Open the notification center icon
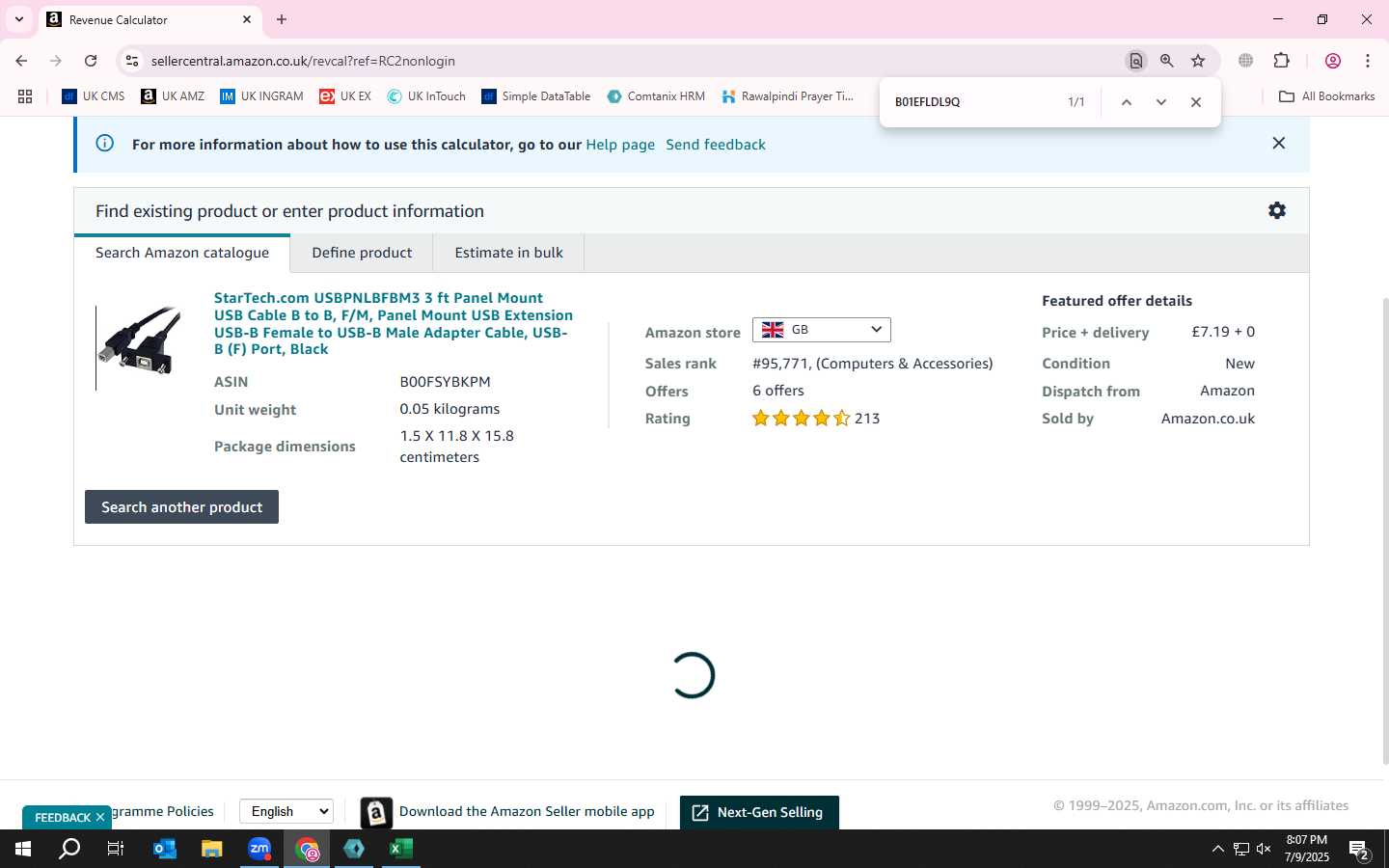The width and height of the screenshot is (1389, 868). pos(1359,850)
